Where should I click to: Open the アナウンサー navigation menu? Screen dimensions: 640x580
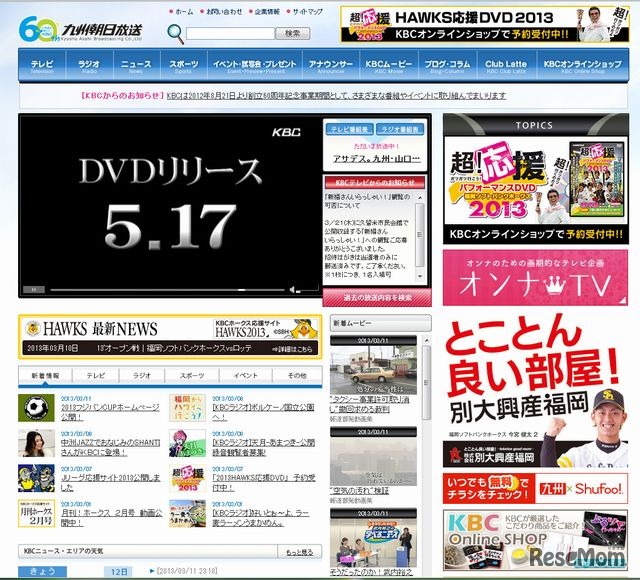click(x=331, y=65)
